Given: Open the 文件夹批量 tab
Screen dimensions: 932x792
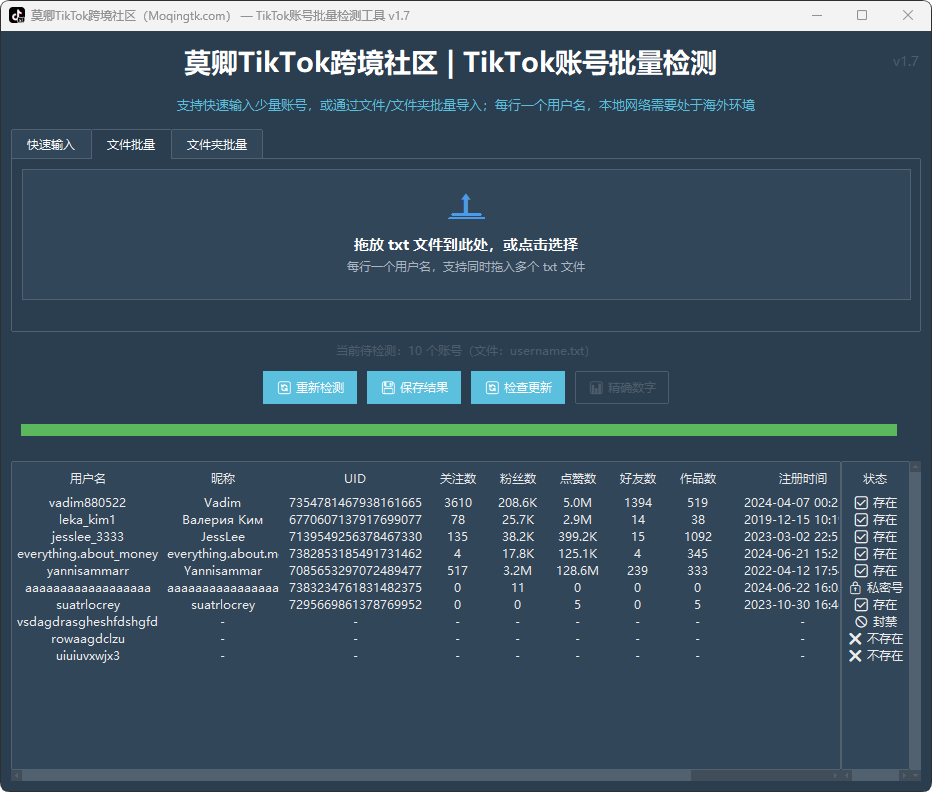Looking at the screenshot, I should pos(217,144).
